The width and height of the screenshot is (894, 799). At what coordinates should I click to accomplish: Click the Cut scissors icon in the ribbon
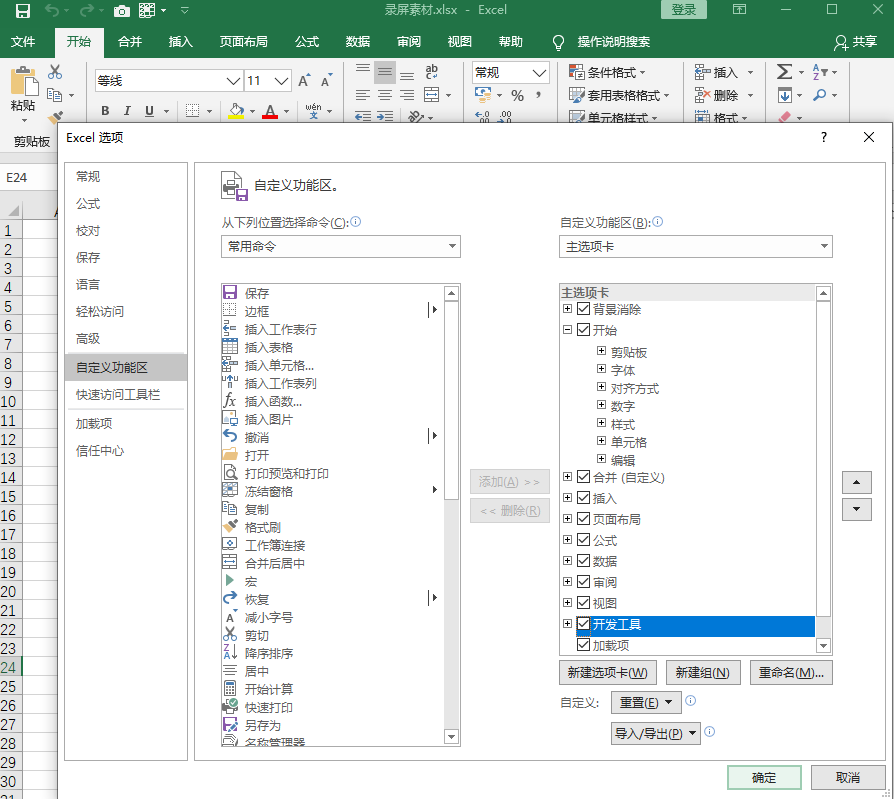click(x=55, y=72)
